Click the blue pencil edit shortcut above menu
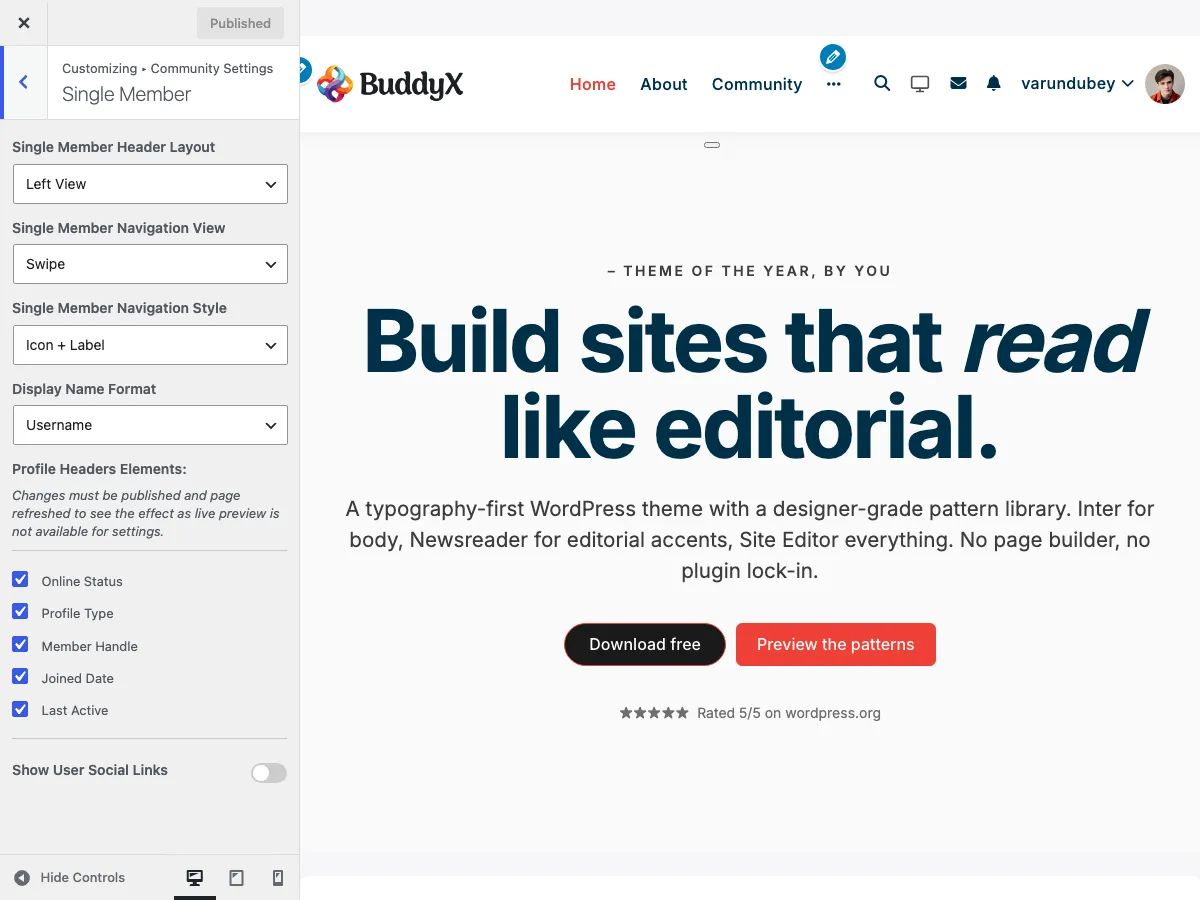Screen dimensions: 1200x900 point(833,57)
